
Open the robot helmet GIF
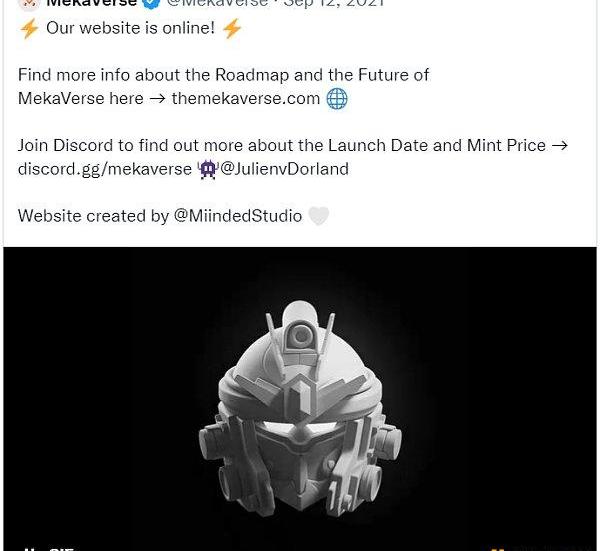(x=300, y=399)
